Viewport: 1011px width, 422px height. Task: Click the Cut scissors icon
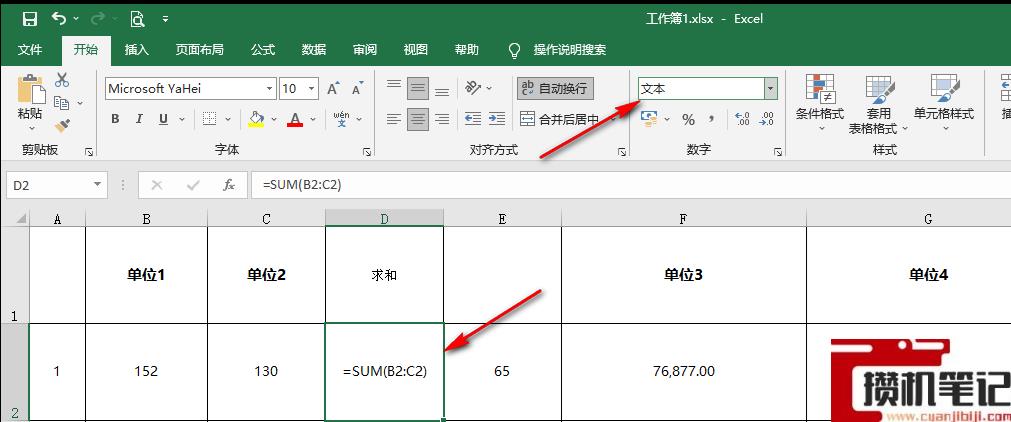(62, 81)
